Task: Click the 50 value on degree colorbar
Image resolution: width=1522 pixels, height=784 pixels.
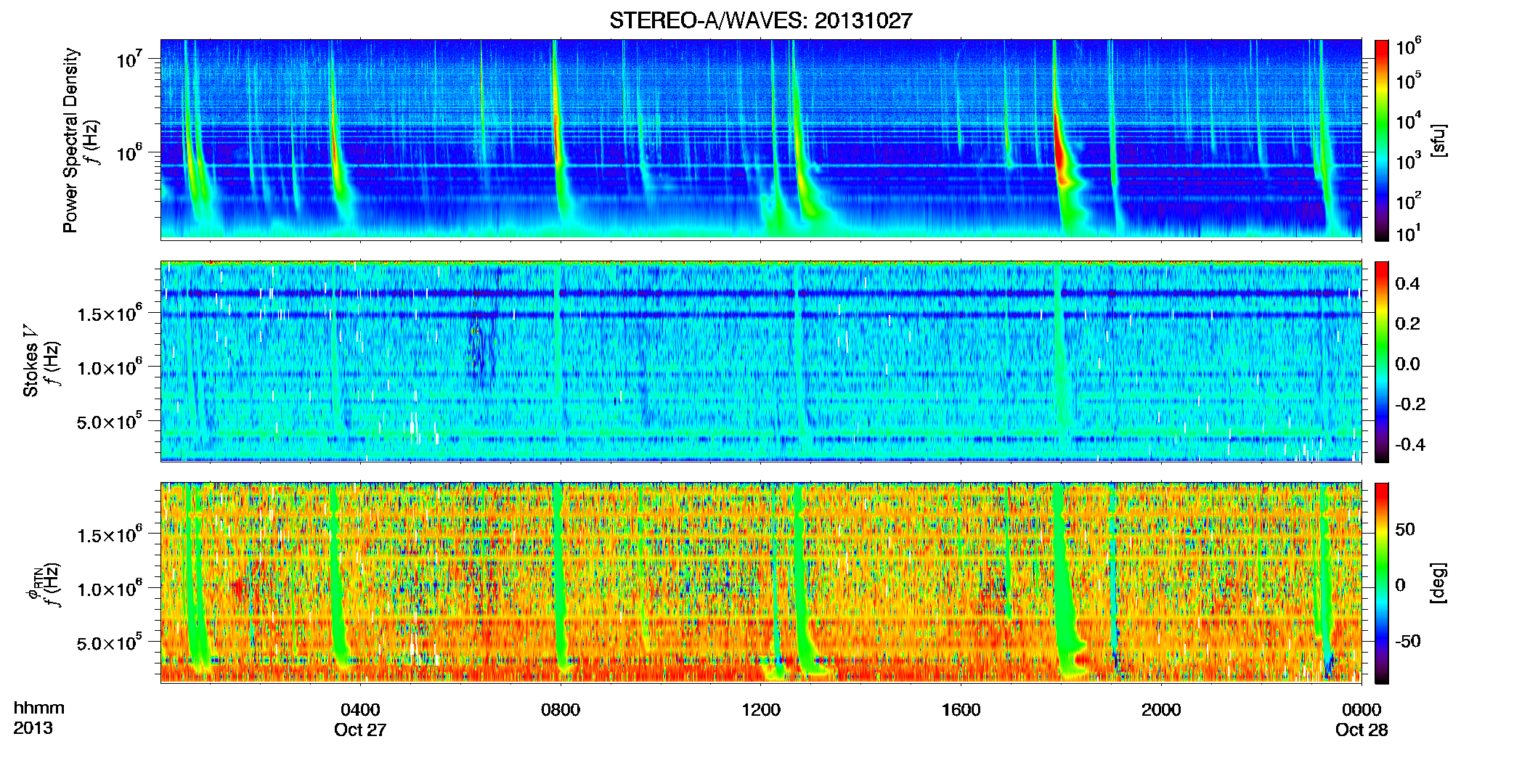Action: (x=1405, y=528)
